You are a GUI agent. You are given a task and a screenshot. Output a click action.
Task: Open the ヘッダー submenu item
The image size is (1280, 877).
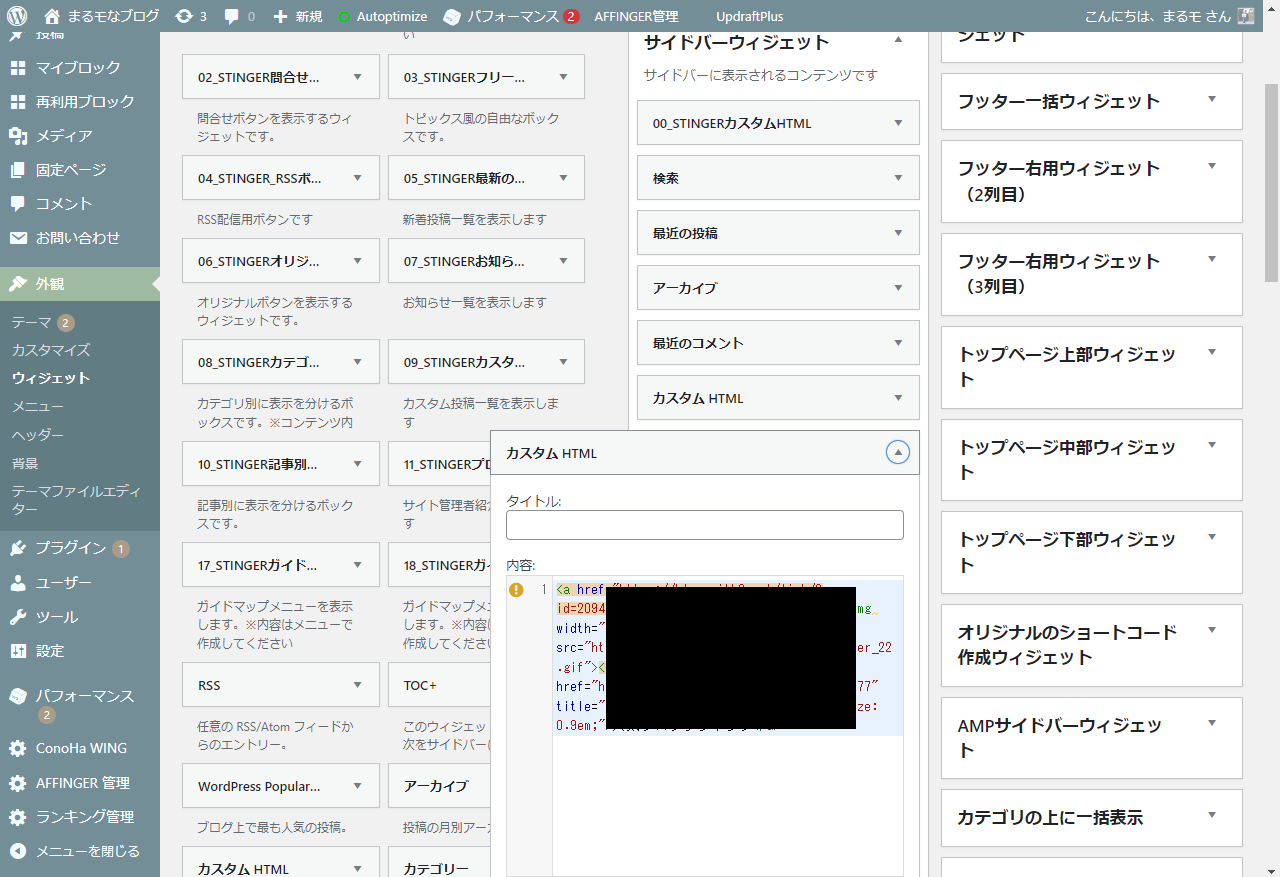coord(38,435)
